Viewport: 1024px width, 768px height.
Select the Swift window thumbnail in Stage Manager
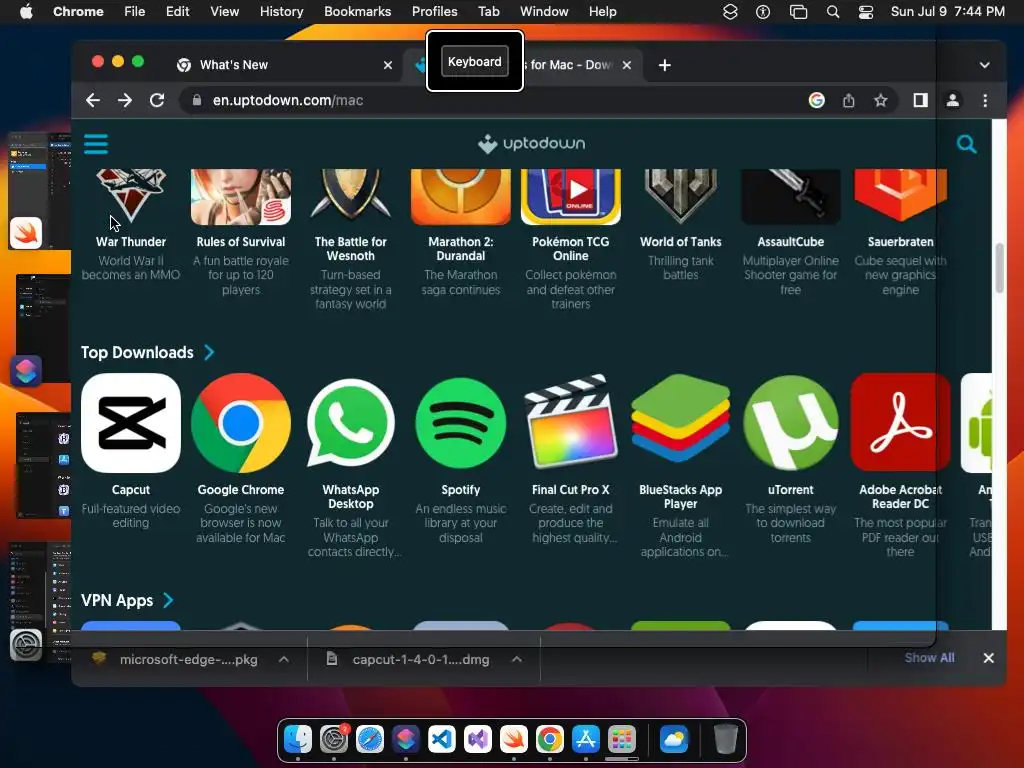click(x=39, y=191)
